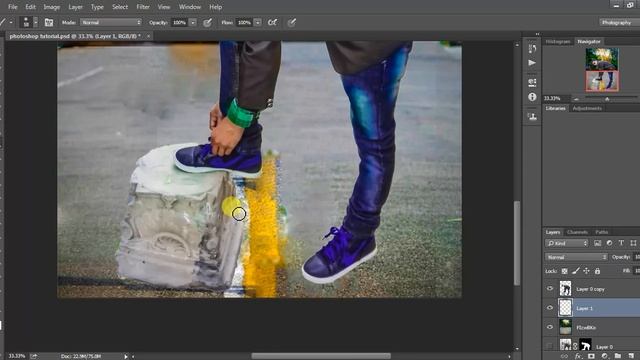Select the Layer 0 copy thumbnail

[x=565, y=289]
